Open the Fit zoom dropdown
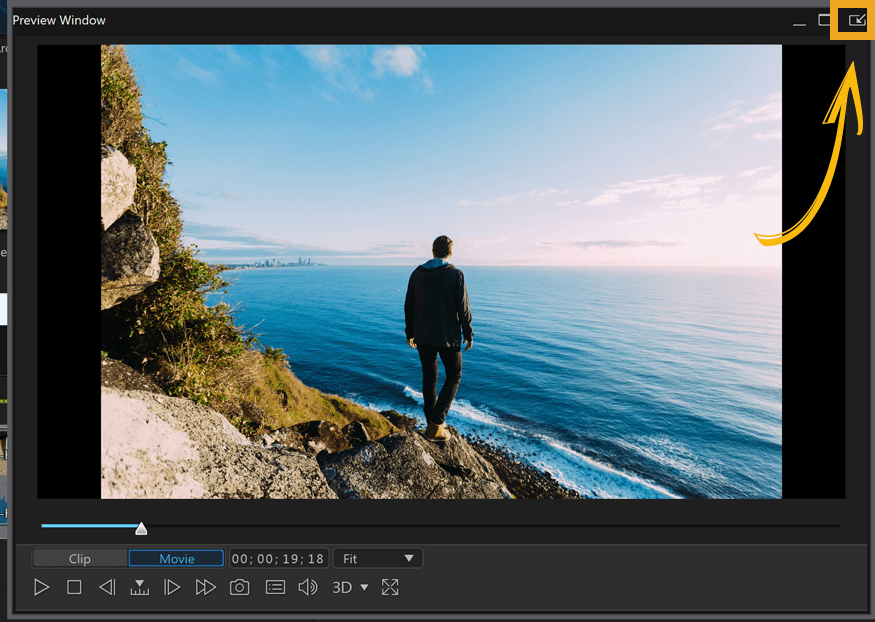 click(x=378, y=558)
